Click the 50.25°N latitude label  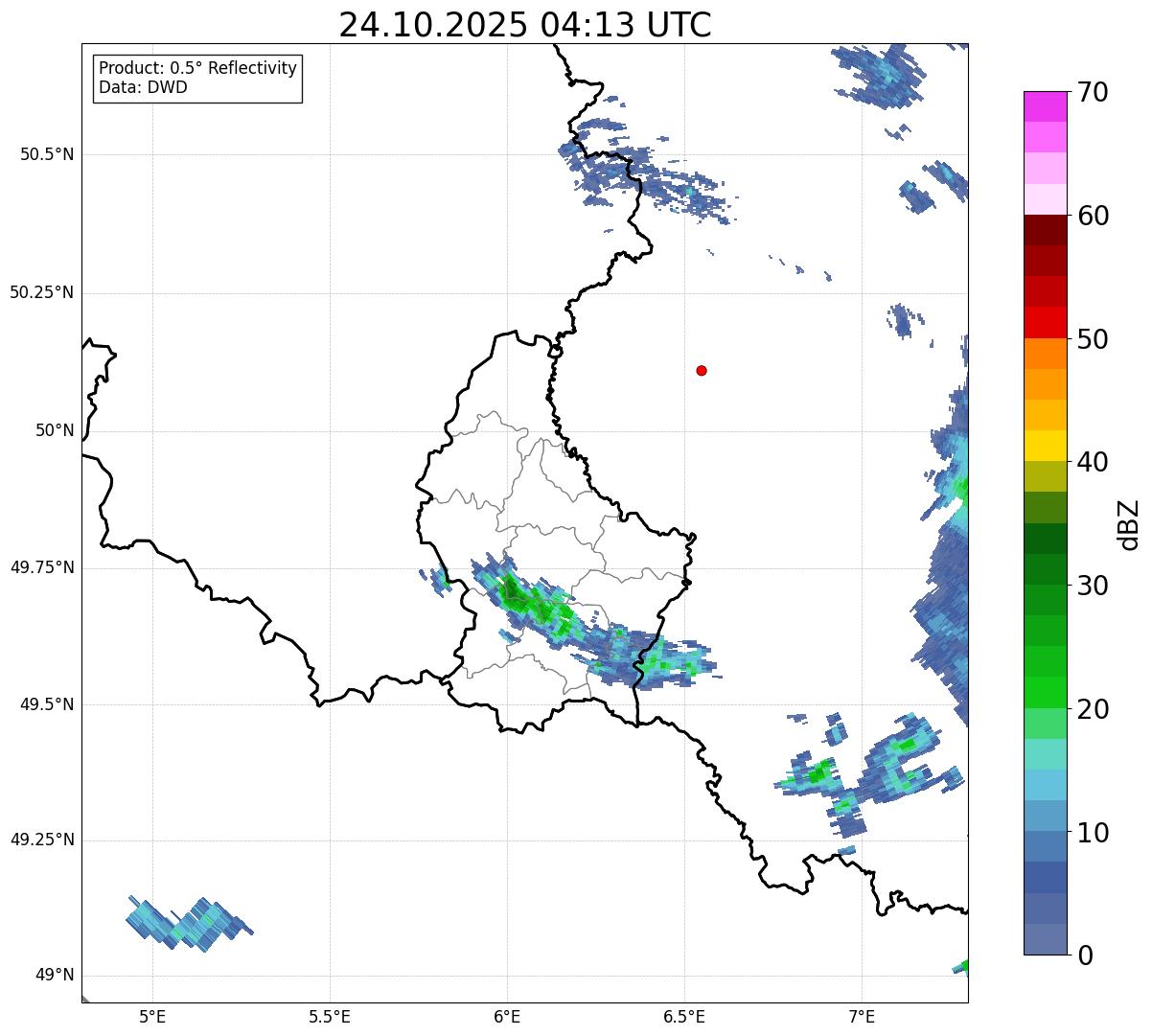(x=42, y=292)
